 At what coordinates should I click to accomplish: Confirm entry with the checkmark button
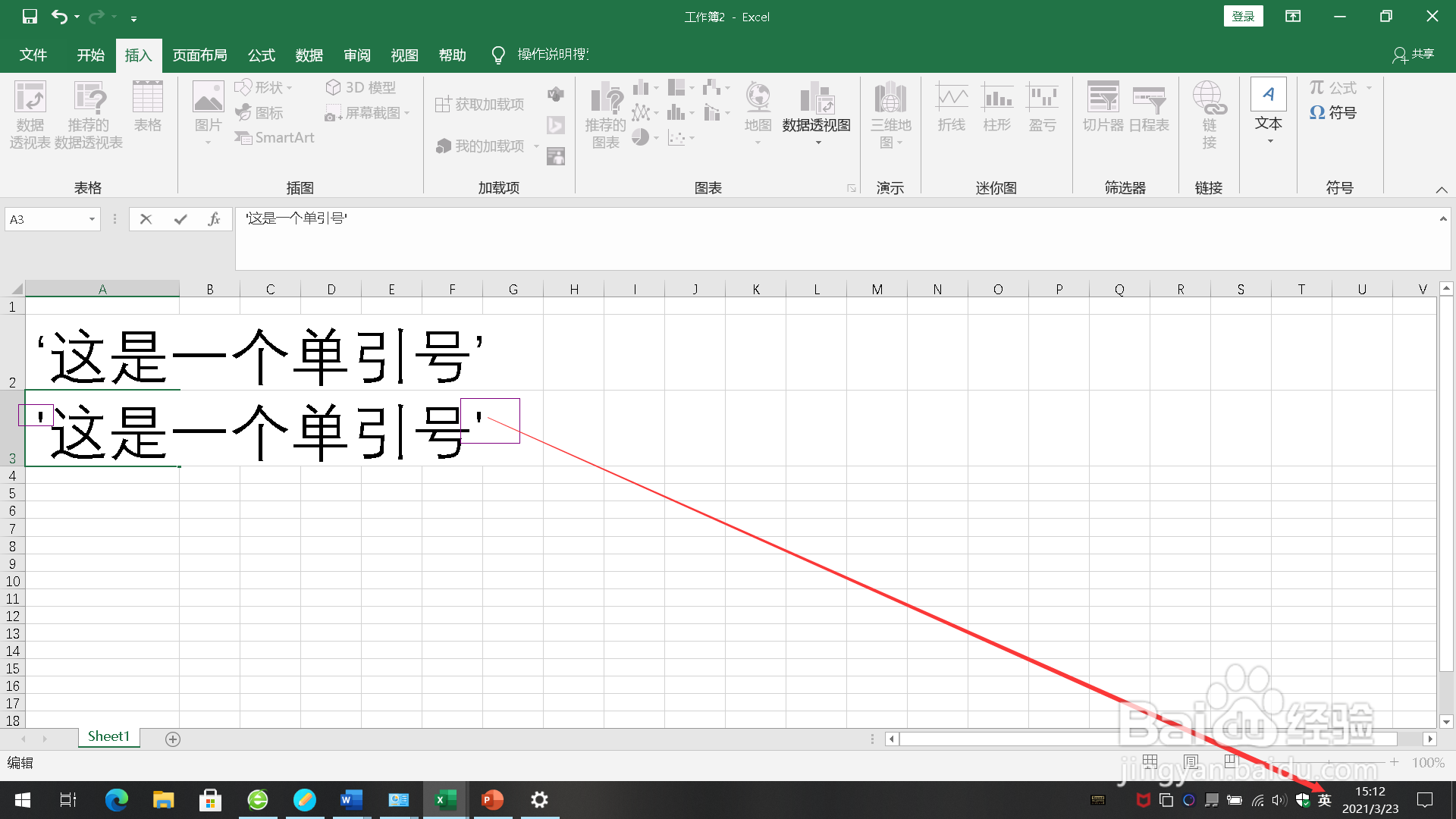180,219
